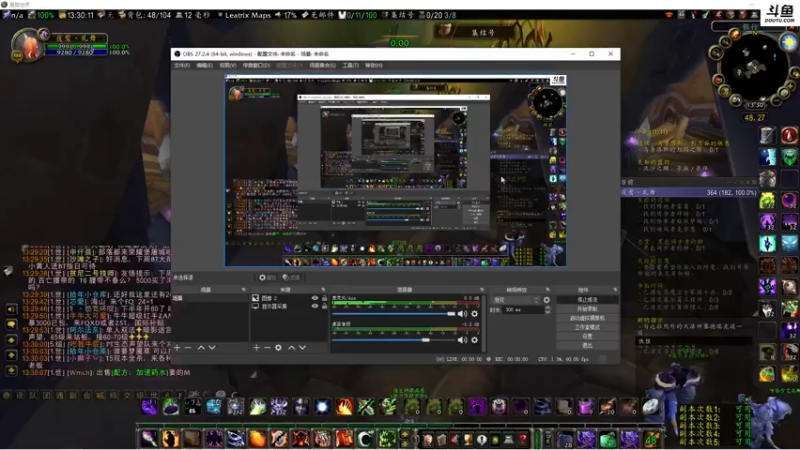Click the crescent moon ability icon
Screen dimensions: 800x450
(364, 439)
